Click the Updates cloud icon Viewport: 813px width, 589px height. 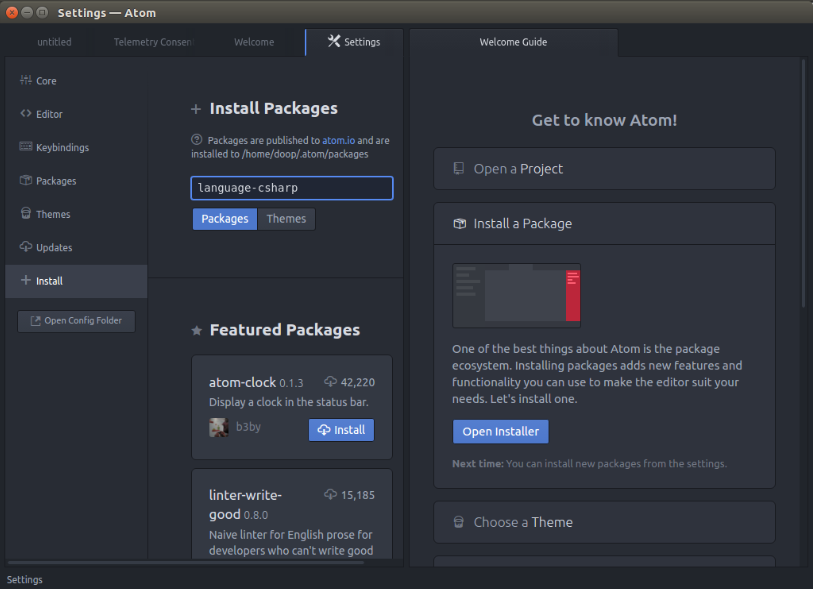click(25, 246)
